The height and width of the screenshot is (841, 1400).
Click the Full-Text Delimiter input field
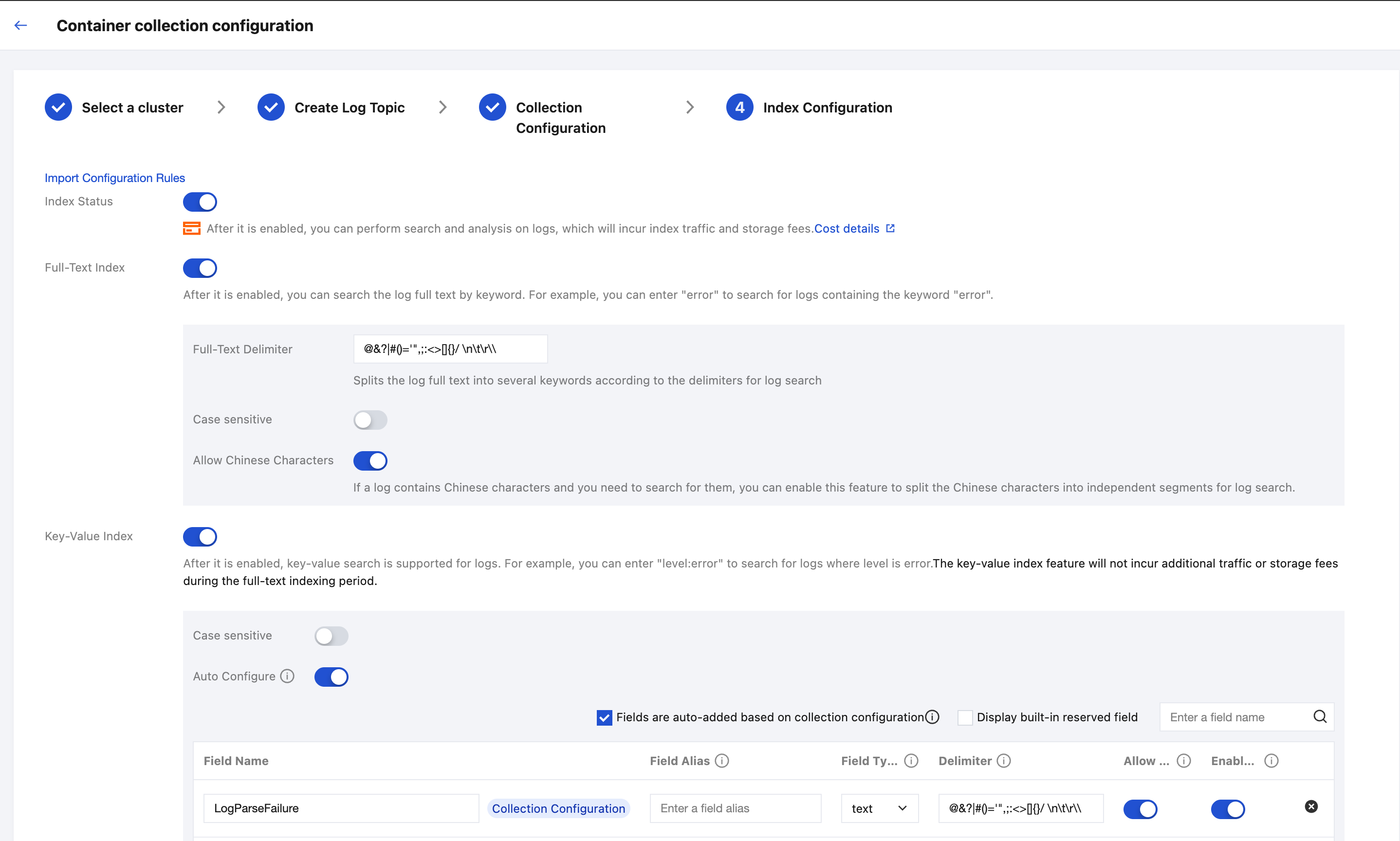coord(450,349)
